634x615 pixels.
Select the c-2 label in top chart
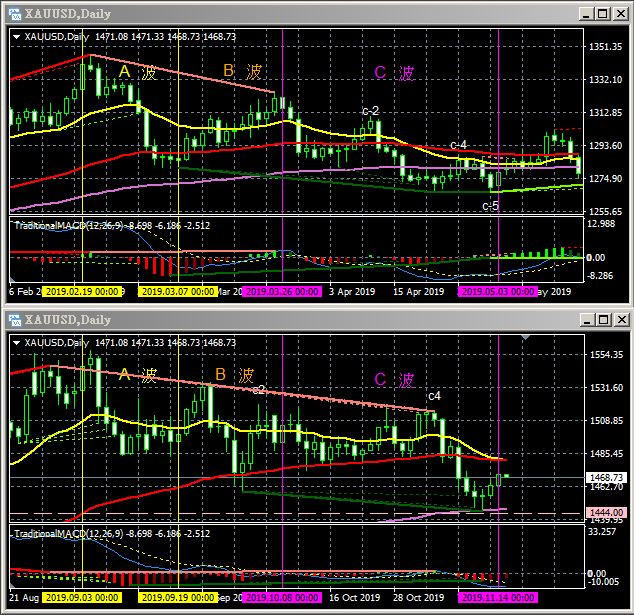(370, 110)
